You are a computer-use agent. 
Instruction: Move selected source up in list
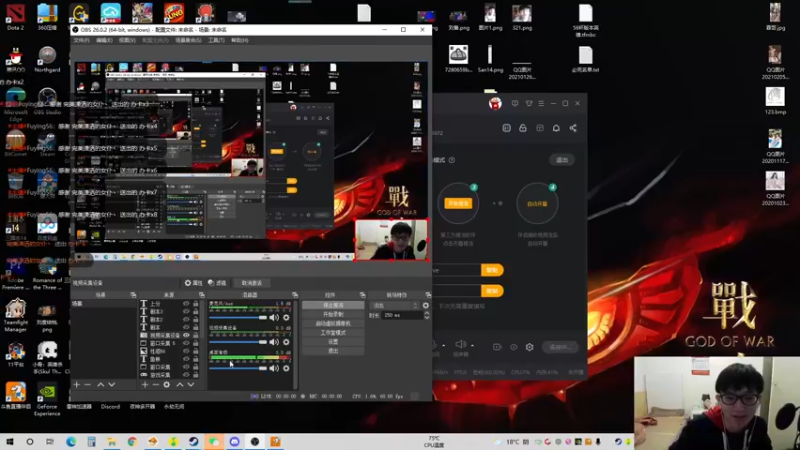[x=180, y=385]
